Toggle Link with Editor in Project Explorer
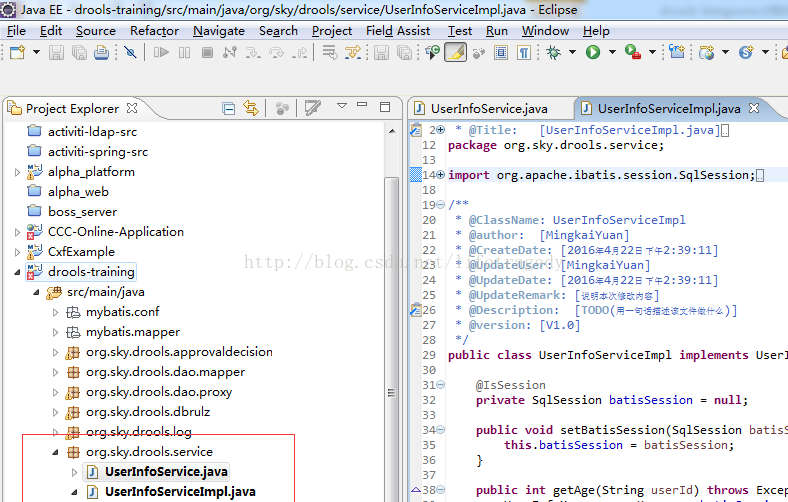The height and width of the screenshot is (502, 788). (x=251, y=108)
